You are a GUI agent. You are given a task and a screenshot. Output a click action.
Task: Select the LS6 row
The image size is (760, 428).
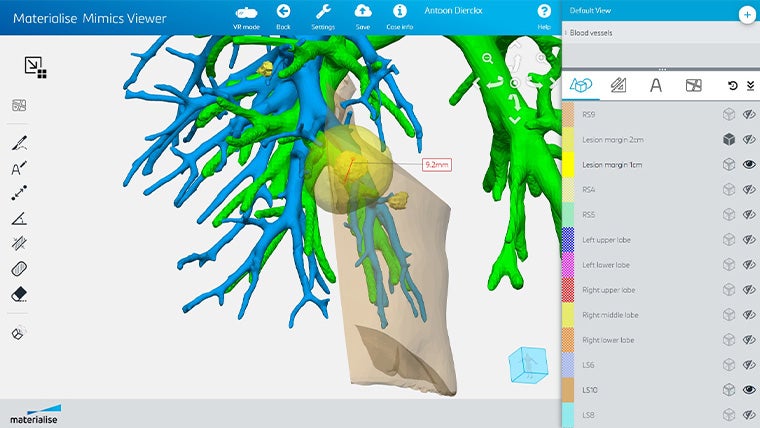[x=661, y=365]
